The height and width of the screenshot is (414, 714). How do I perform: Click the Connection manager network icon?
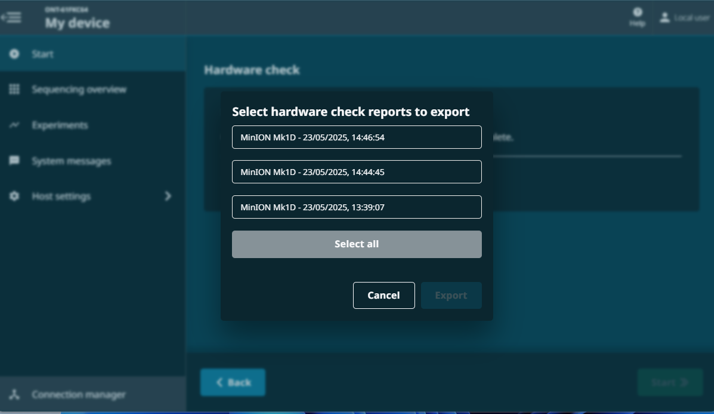[x=14, y=394]
